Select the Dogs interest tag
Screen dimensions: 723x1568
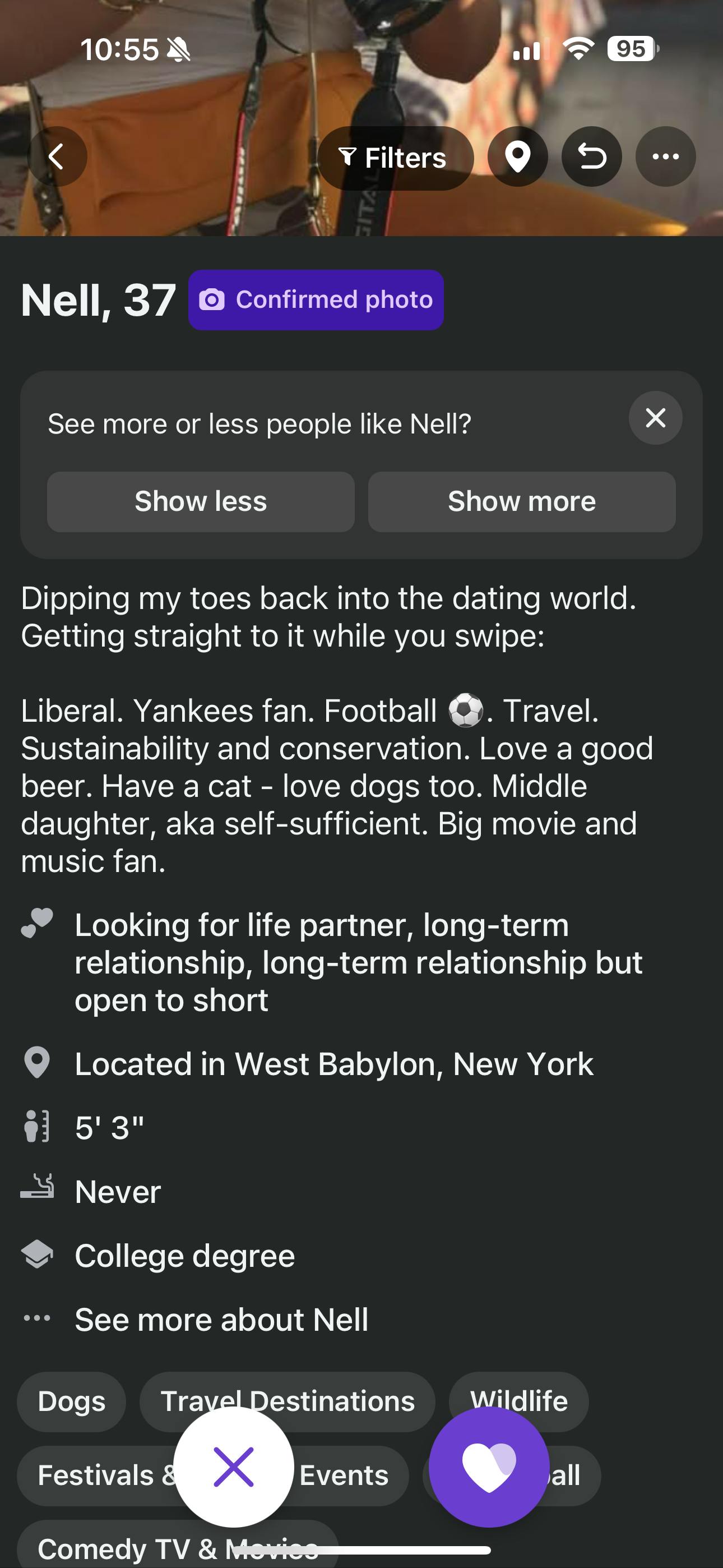point(72,1401)
